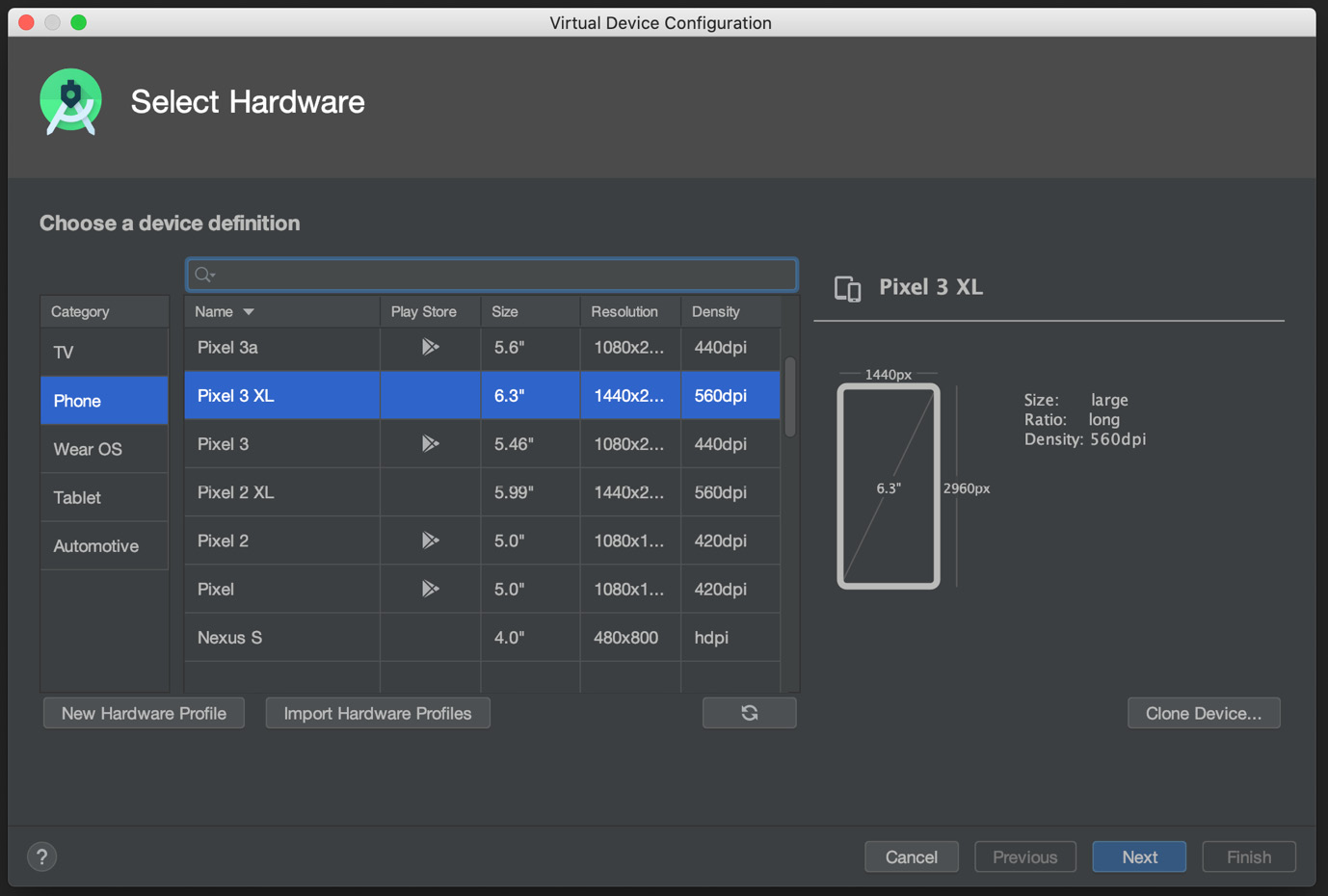This screenshot has width=1328, height=896.
Task: Click the Category header
Action: (104, 311)
